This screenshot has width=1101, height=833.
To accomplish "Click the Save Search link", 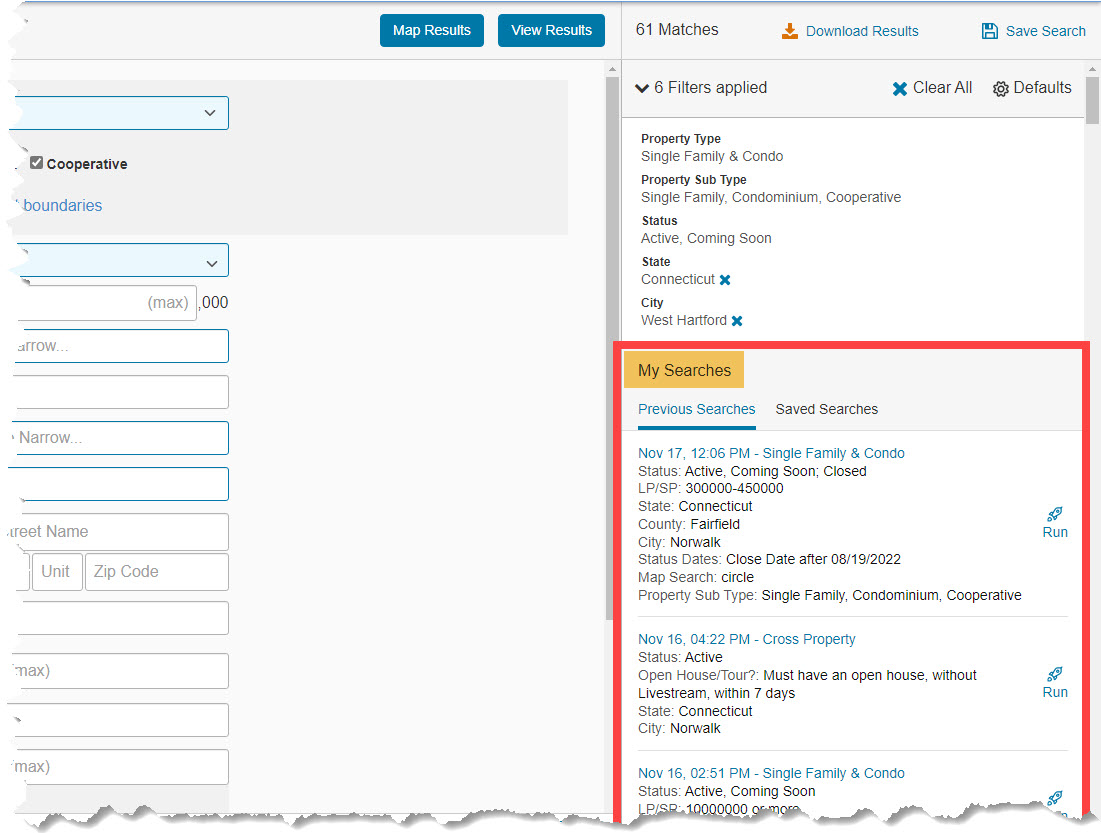I will [1046, 31].
